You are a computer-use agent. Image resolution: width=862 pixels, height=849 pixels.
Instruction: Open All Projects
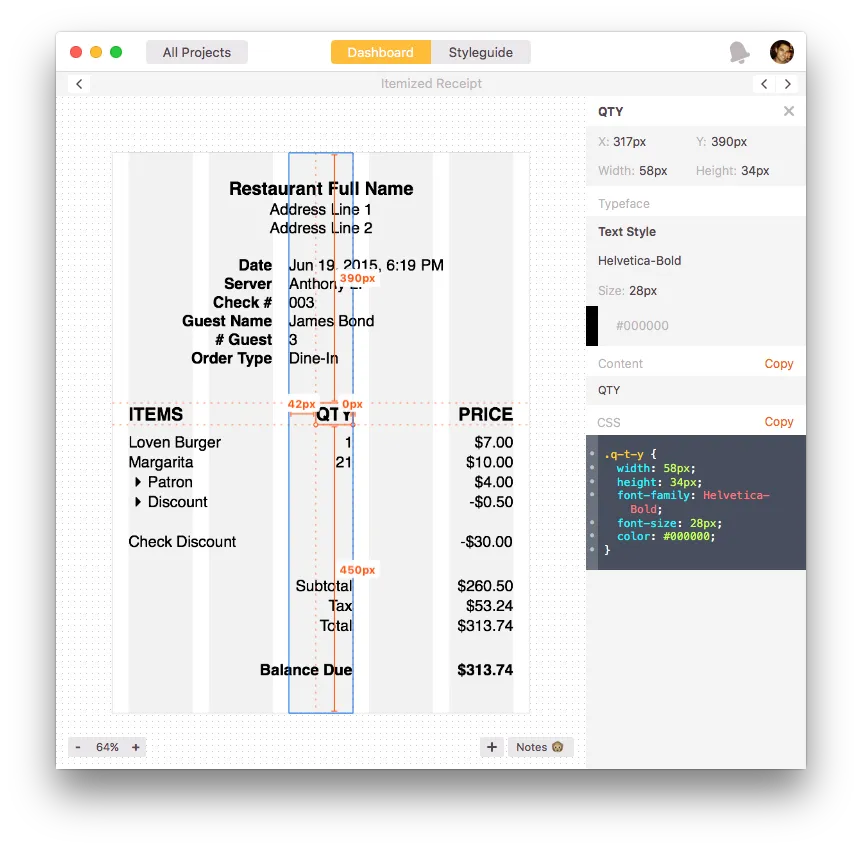pyautogui.click(x=197, y=52)
